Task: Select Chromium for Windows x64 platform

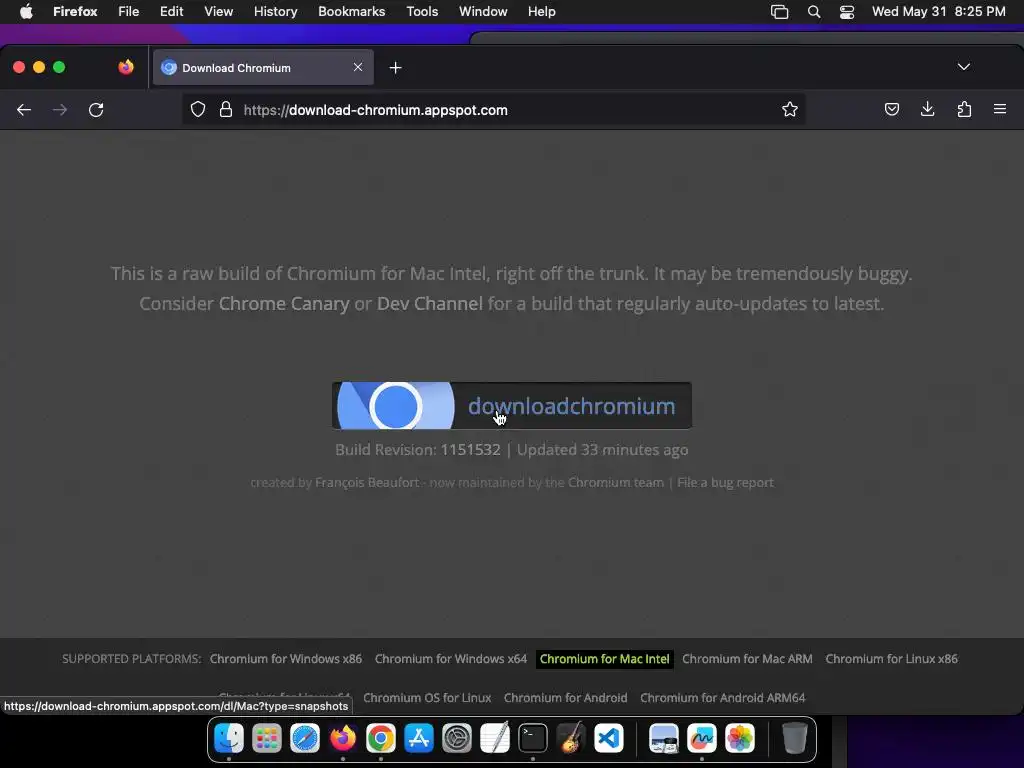Action: click(x=451, y=659)
